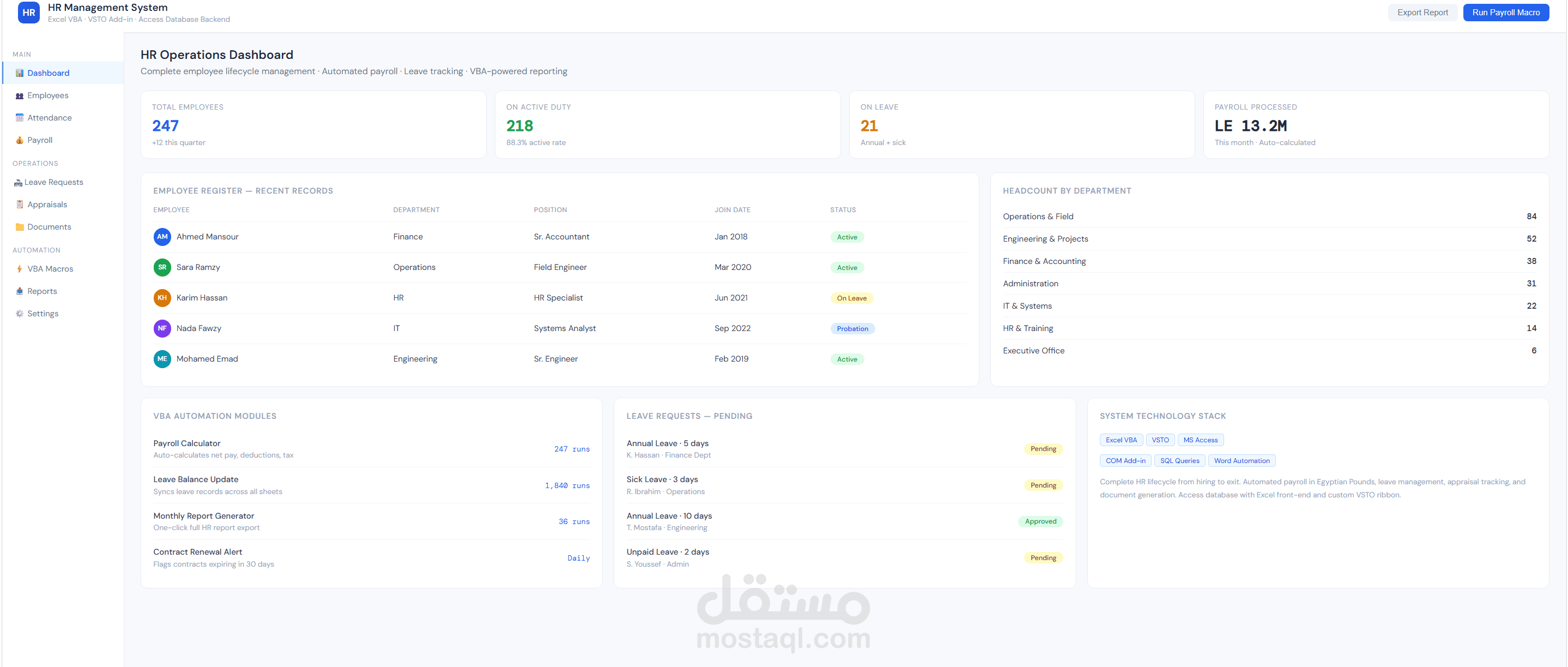
Task: Click the Dashboard chart icon in sidebar
Action: (20, 73)
